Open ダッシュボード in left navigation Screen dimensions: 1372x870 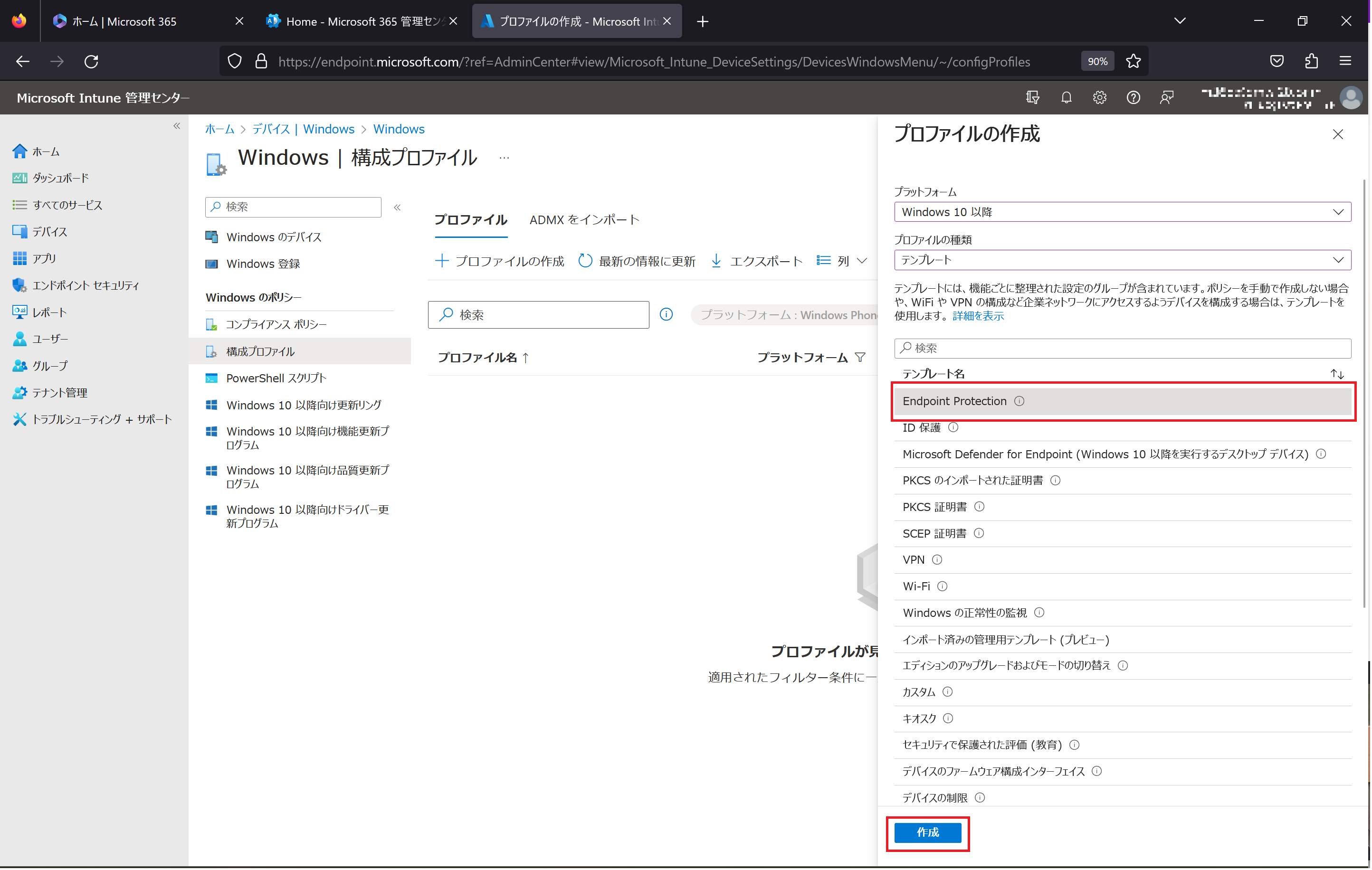point(50,178)
